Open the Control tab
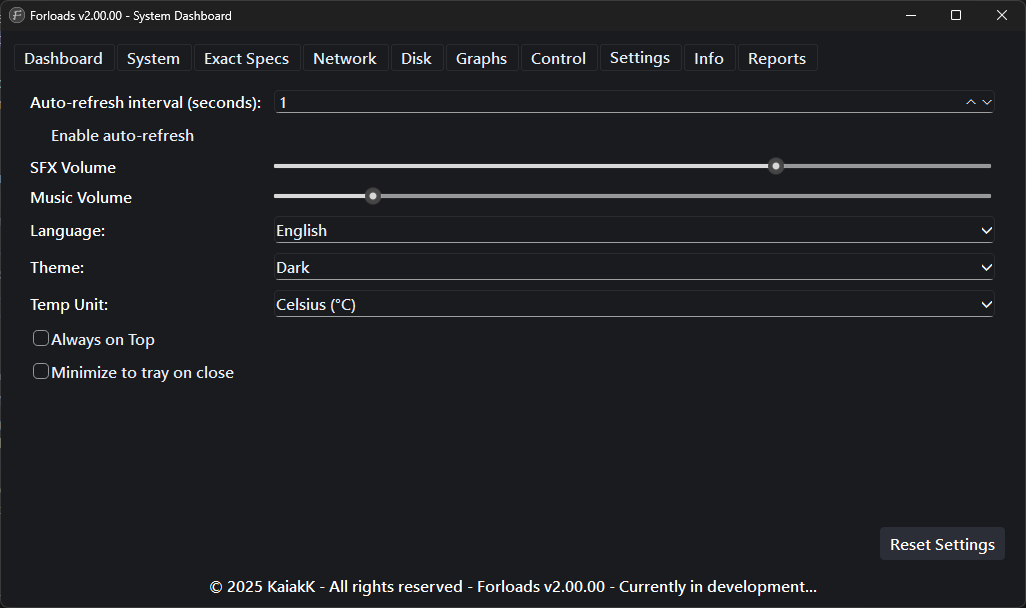 558,58
